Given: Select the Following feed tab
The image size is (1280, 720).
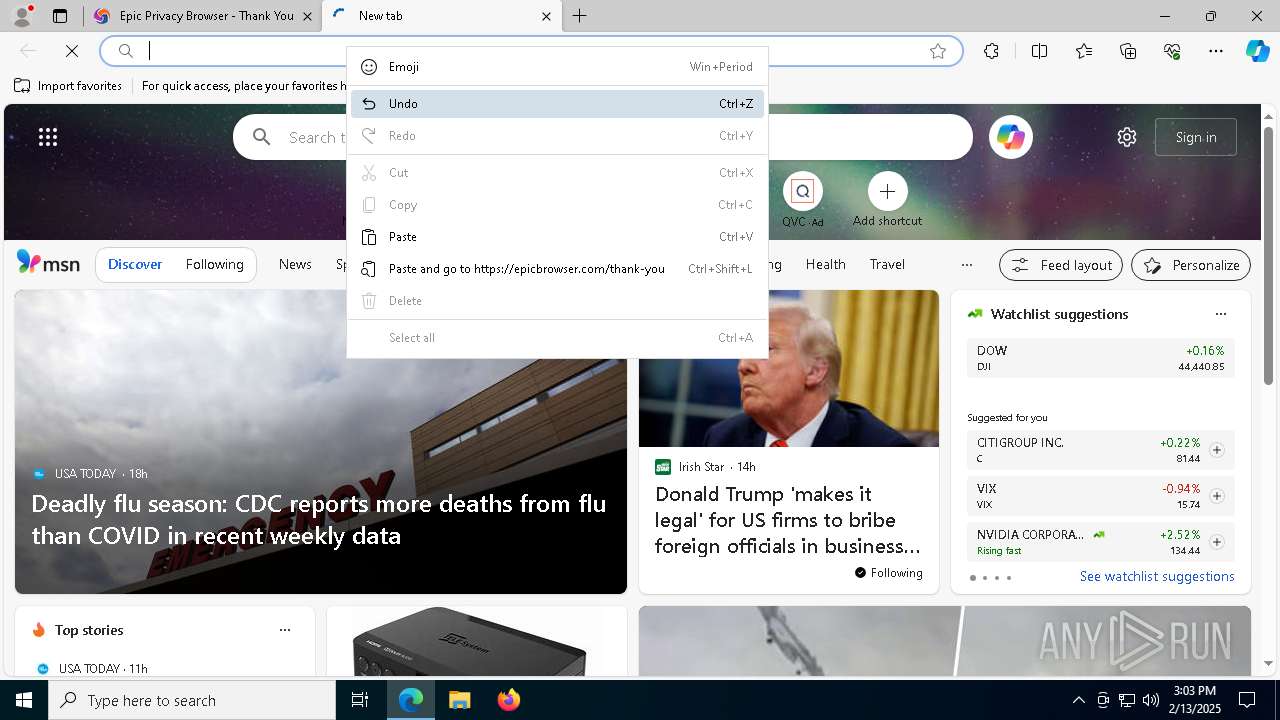Looking at the screenshot, I should coord(214,265).
